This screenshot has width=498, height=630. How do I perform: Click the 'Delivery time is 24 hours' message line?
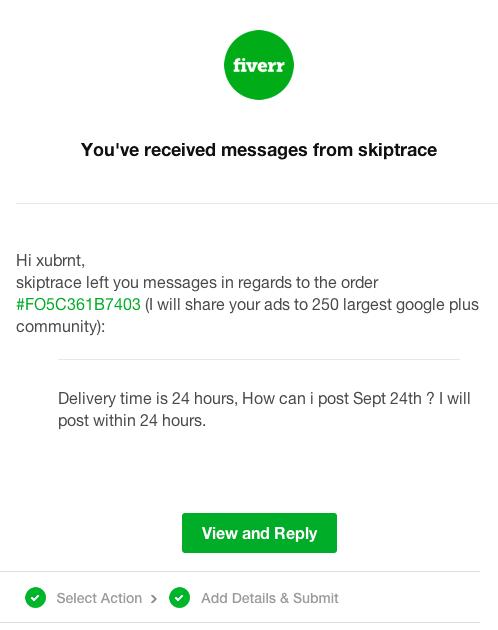pos(264,399)
